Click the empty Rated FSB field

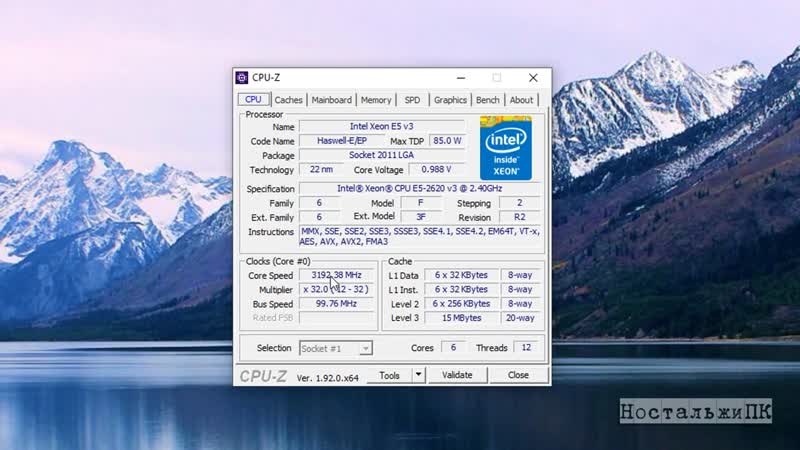pyautogui.click(x=336, y=318)
